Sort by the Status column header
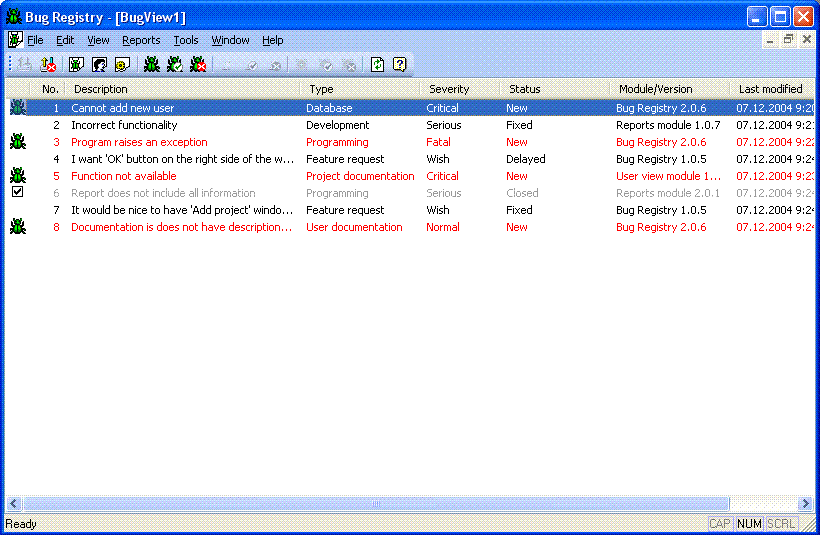Image resolution: width=820 pixels, height=535 pixels. pos(555,89)
